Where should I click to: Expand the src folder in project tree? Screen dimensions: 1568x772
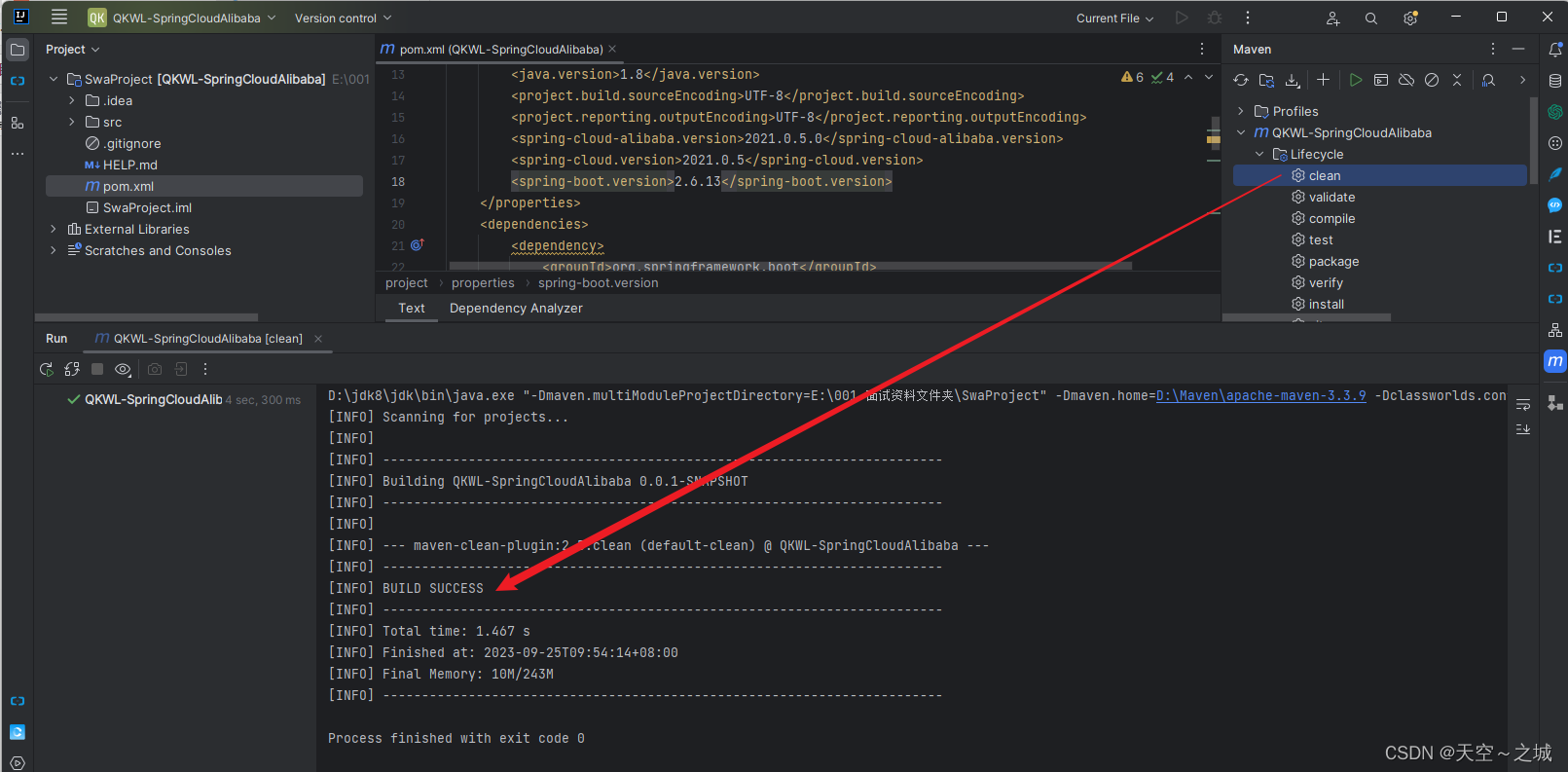pyautogui.click(x=72, y=122)
